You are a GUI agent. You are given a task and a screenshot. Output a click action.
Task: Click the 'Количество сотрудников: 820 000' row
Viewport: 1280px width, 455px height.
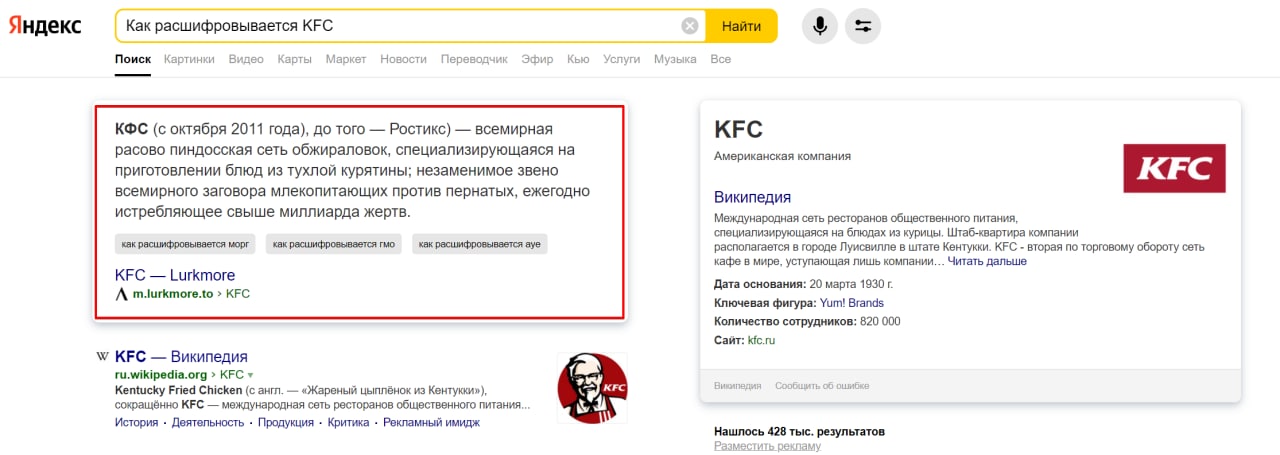tap(807, 321)
